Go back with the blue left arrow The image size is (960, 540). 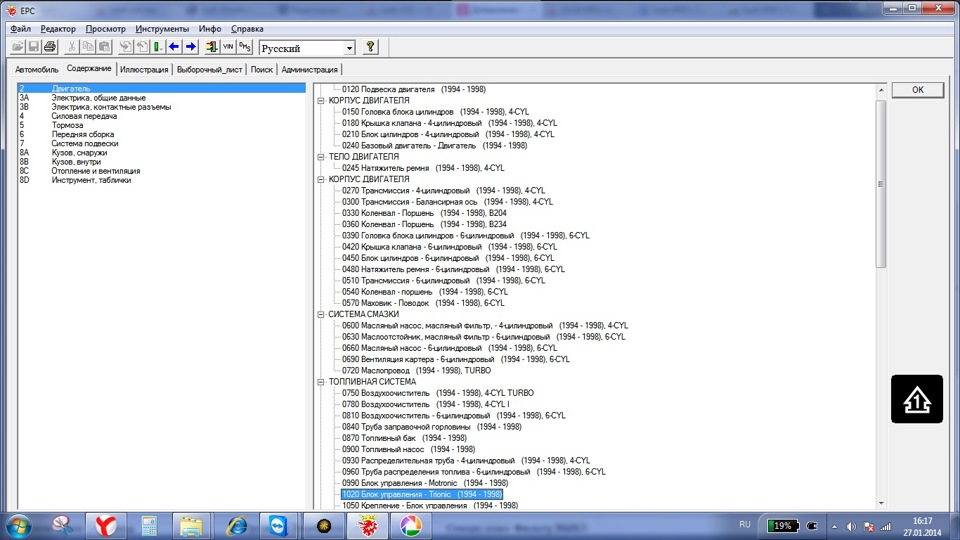click(174, 47)
